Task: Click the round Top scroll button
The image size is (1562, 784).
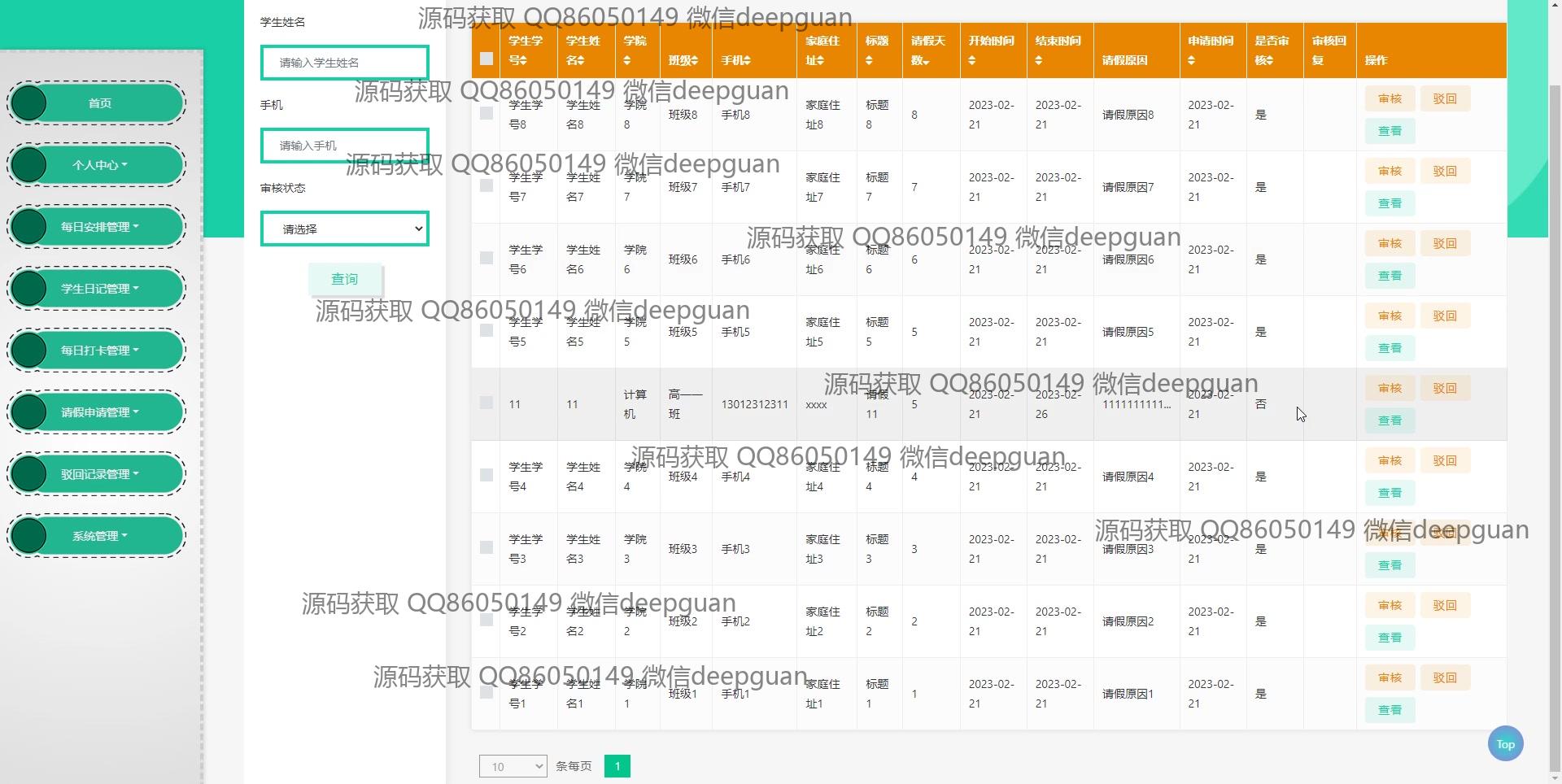Action: (1505, 743)
